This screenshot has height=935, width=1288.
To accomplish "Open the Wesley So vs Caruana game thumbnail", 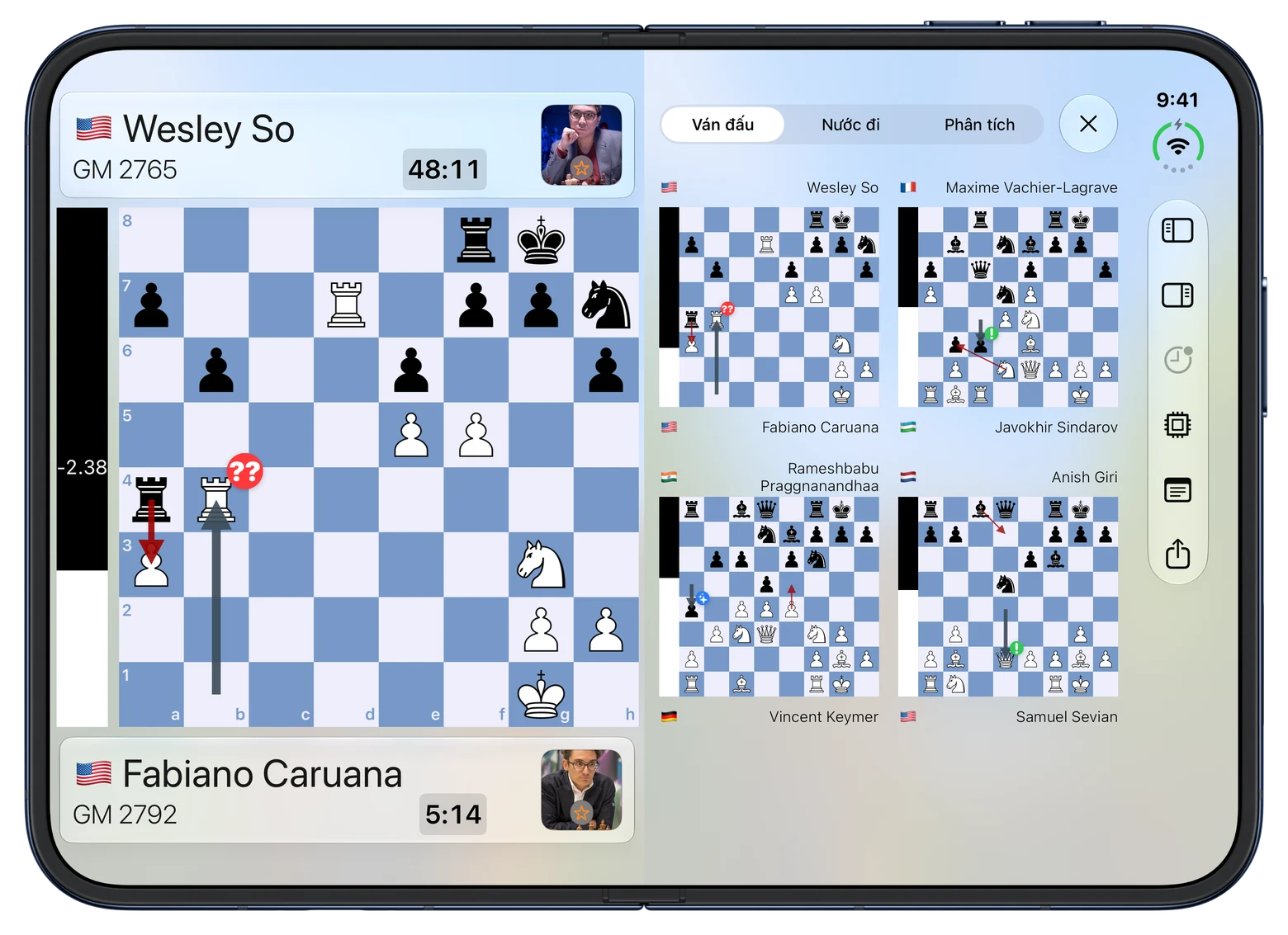I will tap(769, 307).
